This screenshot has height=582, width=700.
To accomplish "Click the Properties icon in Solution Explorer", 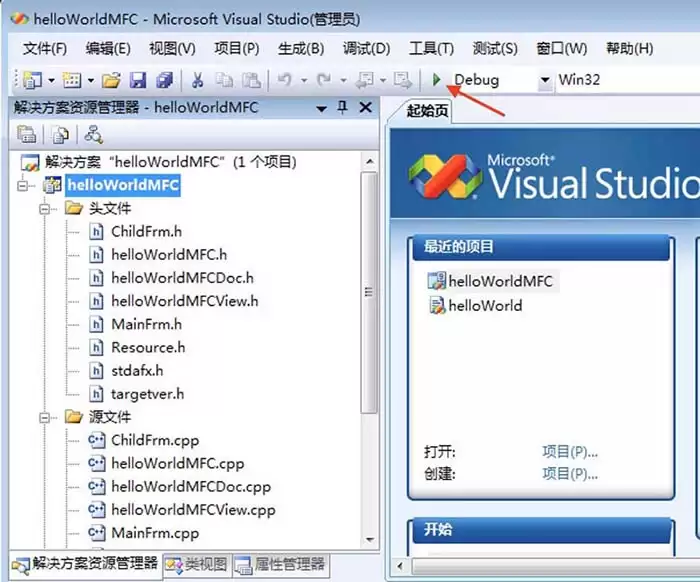I will pyautogui.click(x=26, y=134).
